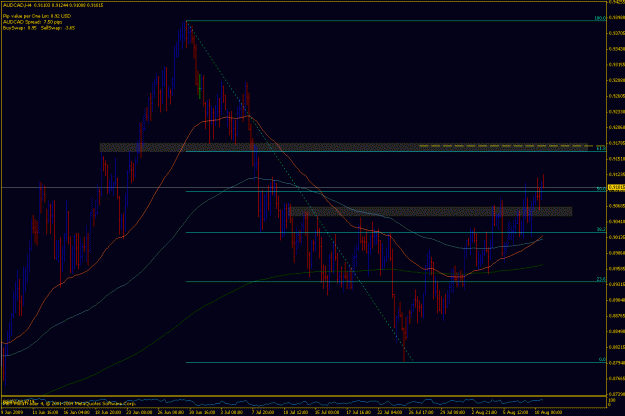Image resolution: width=625 pixels, height=416 pixels.
Task: Select the Fibonacci 100.0 level label
Action: [x=600, y=18]
